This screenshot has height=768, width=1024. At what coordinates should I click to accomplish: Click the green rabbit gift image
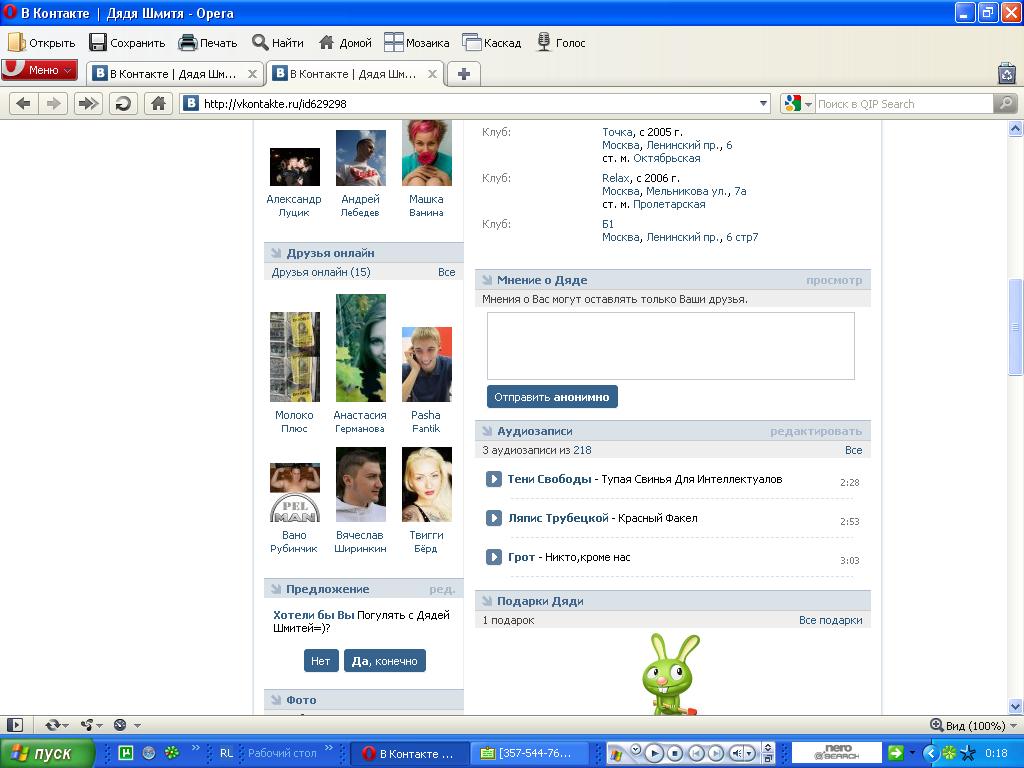pos(670,674)
